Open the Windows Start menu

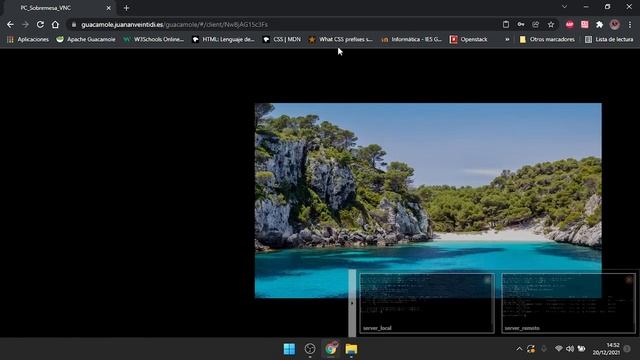click(x=289, y=349)
